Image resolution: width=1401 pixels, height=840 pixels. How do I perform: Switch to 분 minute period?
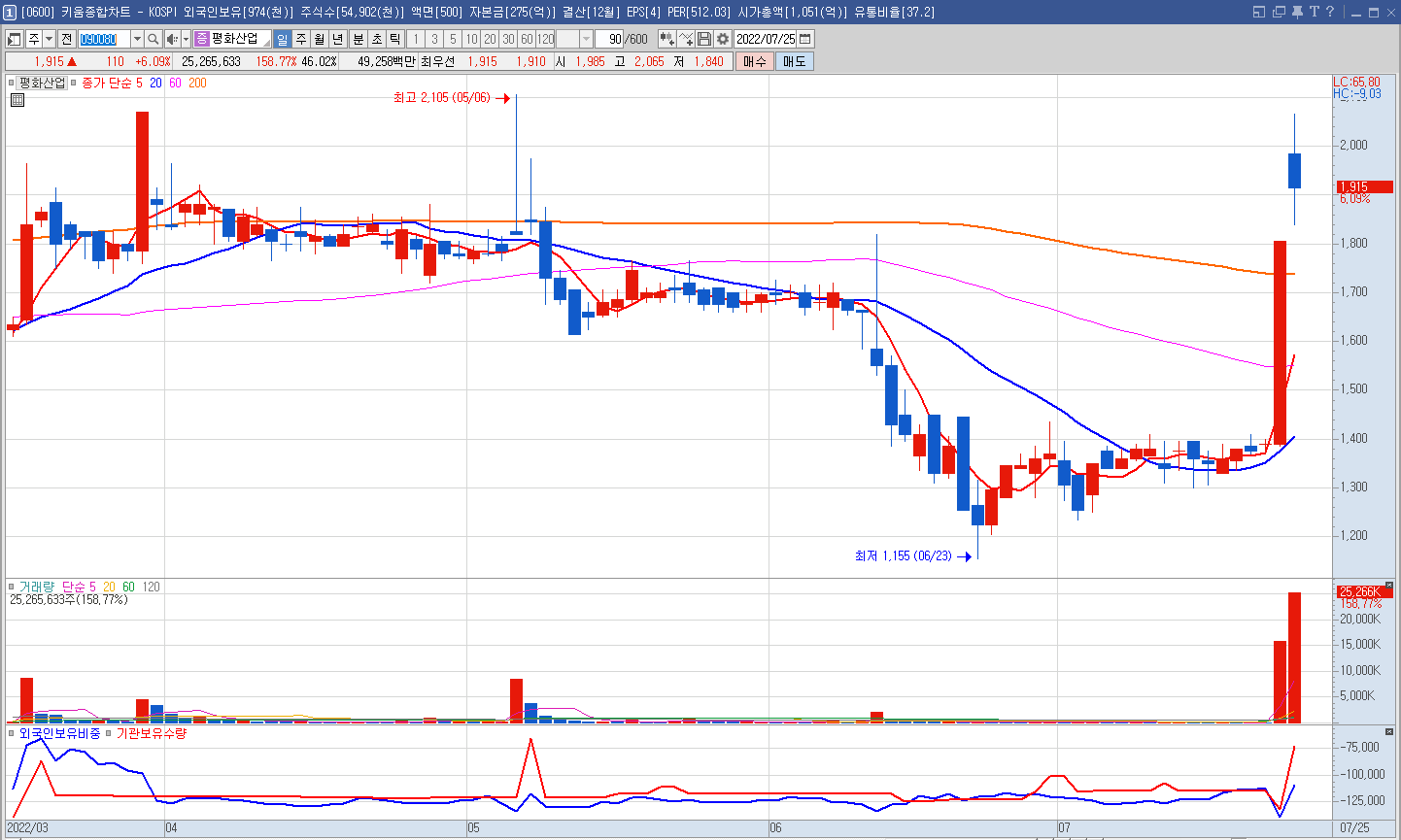(x=358, y=39)
